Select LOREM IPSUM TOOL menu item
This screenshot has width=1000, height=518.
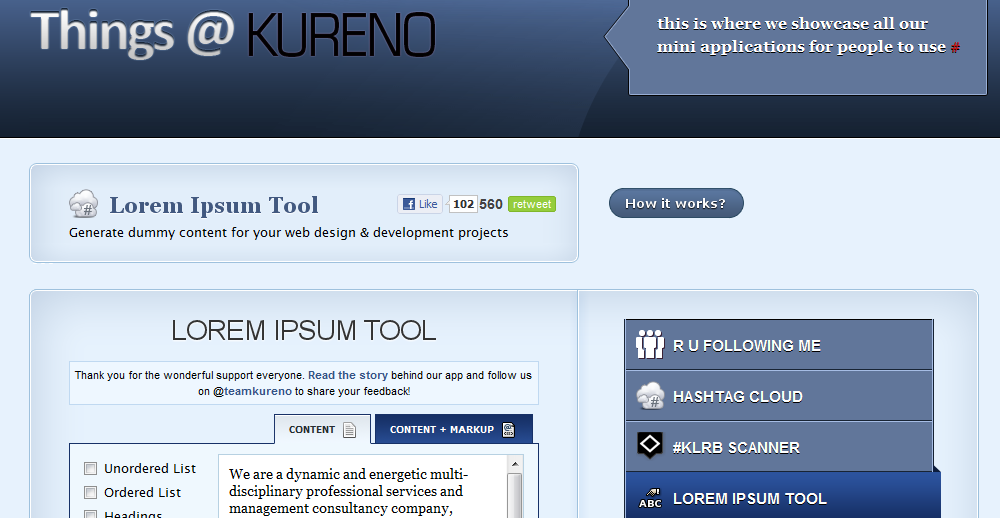click(783, 496)
